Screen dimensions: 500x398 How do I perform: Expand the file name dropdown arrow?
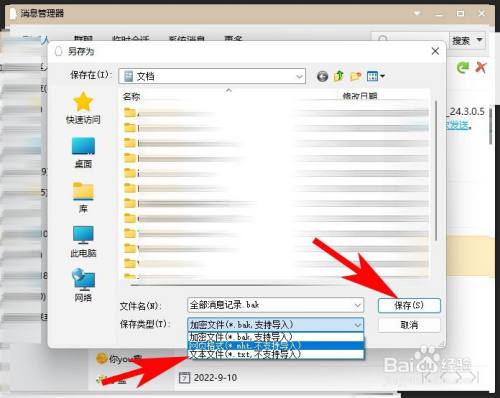tap(357, 305)
